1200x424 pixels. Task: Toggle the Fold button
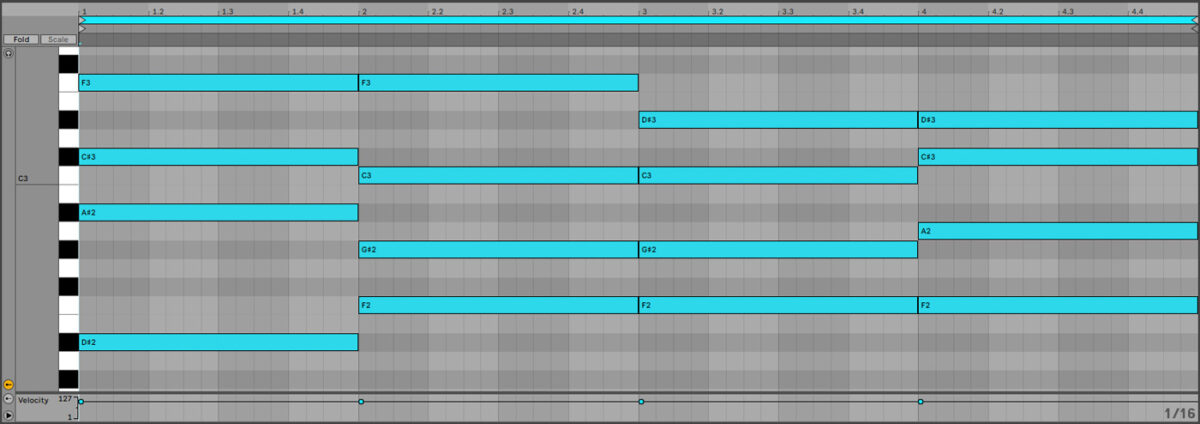tap(21, 39)
